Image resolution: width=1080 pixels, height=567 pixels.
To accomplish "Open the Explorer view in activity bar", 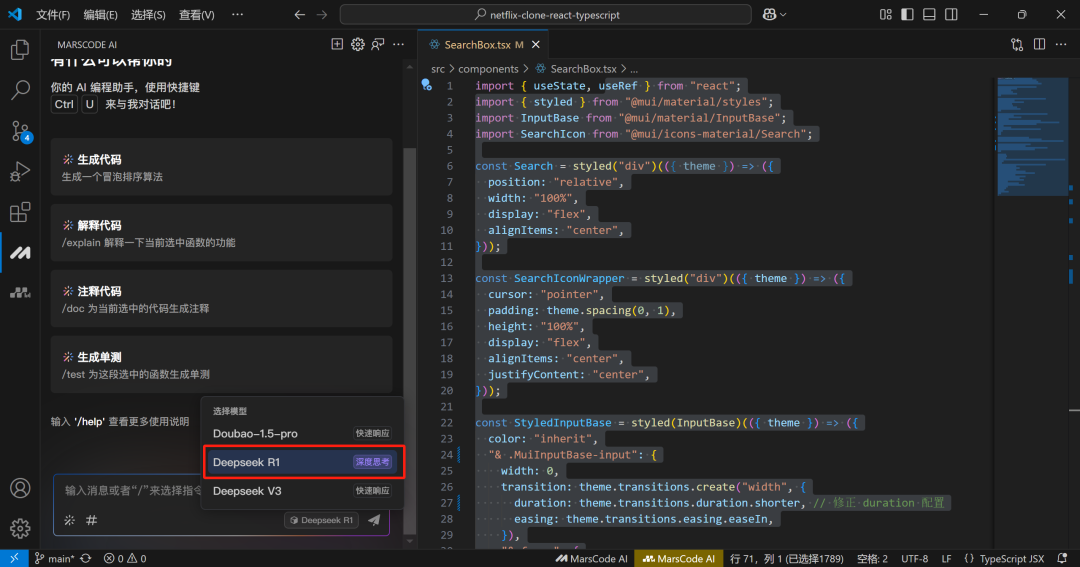I will point(19,50).
